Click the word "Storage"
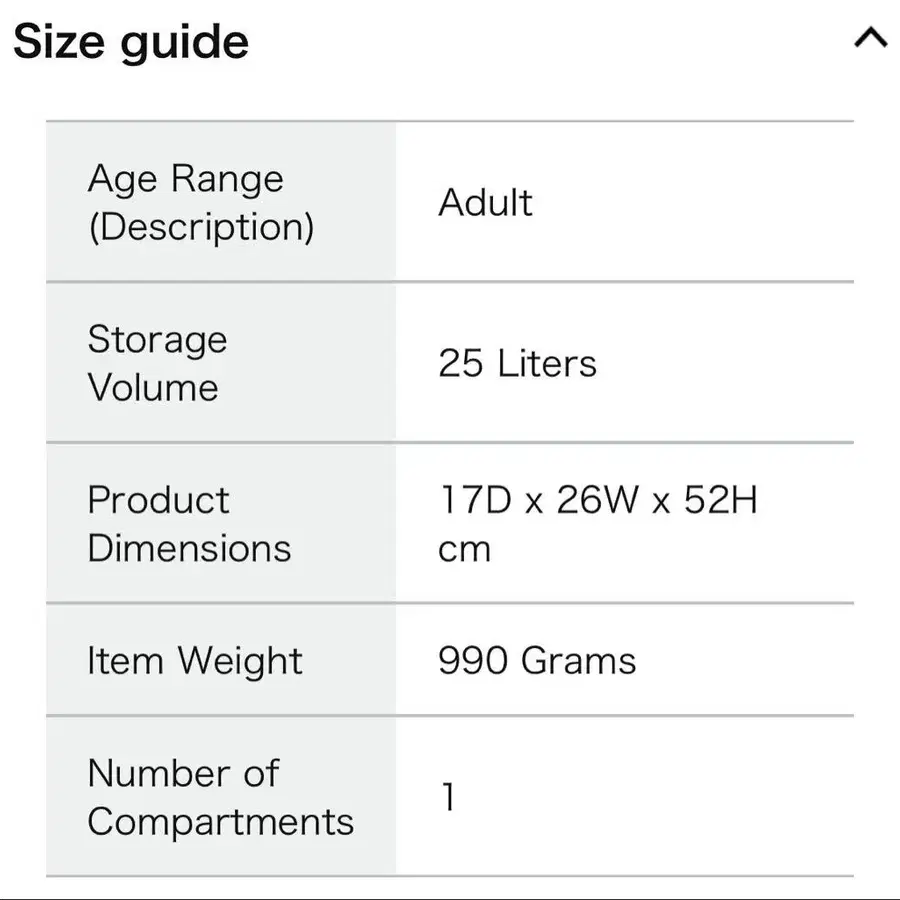This screenshot has width=900, height=900. tap(157, 340)
